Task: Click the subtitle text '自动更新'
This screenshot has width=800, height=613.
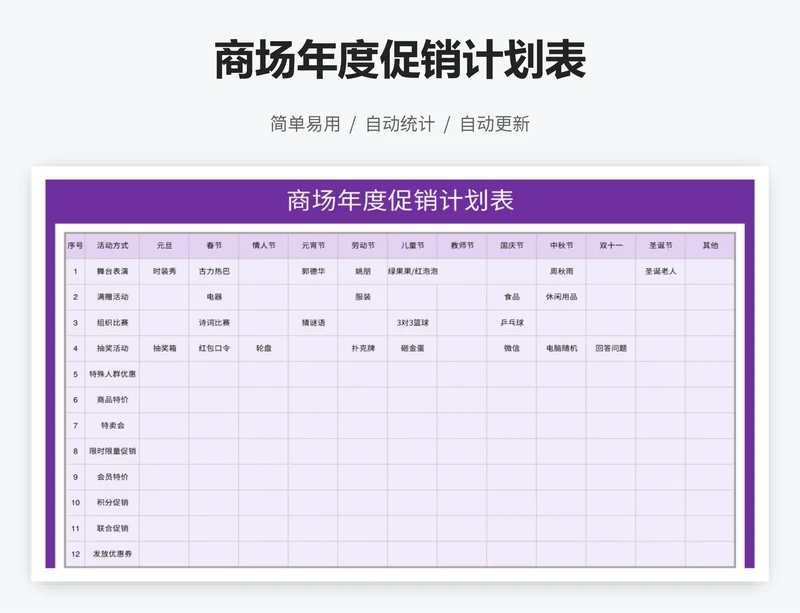Action: (x=495, y=124)
